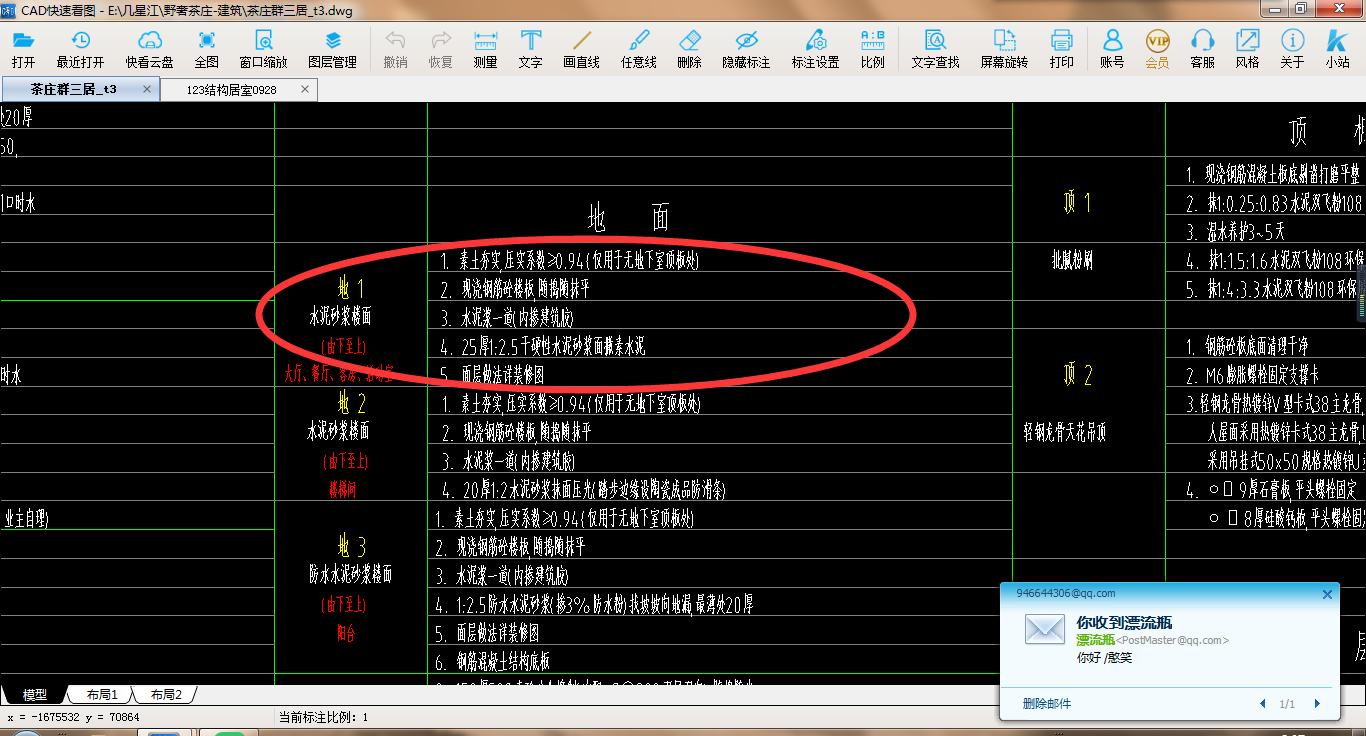The height and width of the screenshot is (736, 1366).
Task: Click the coordinate readout in status bar
Action: 73,717
